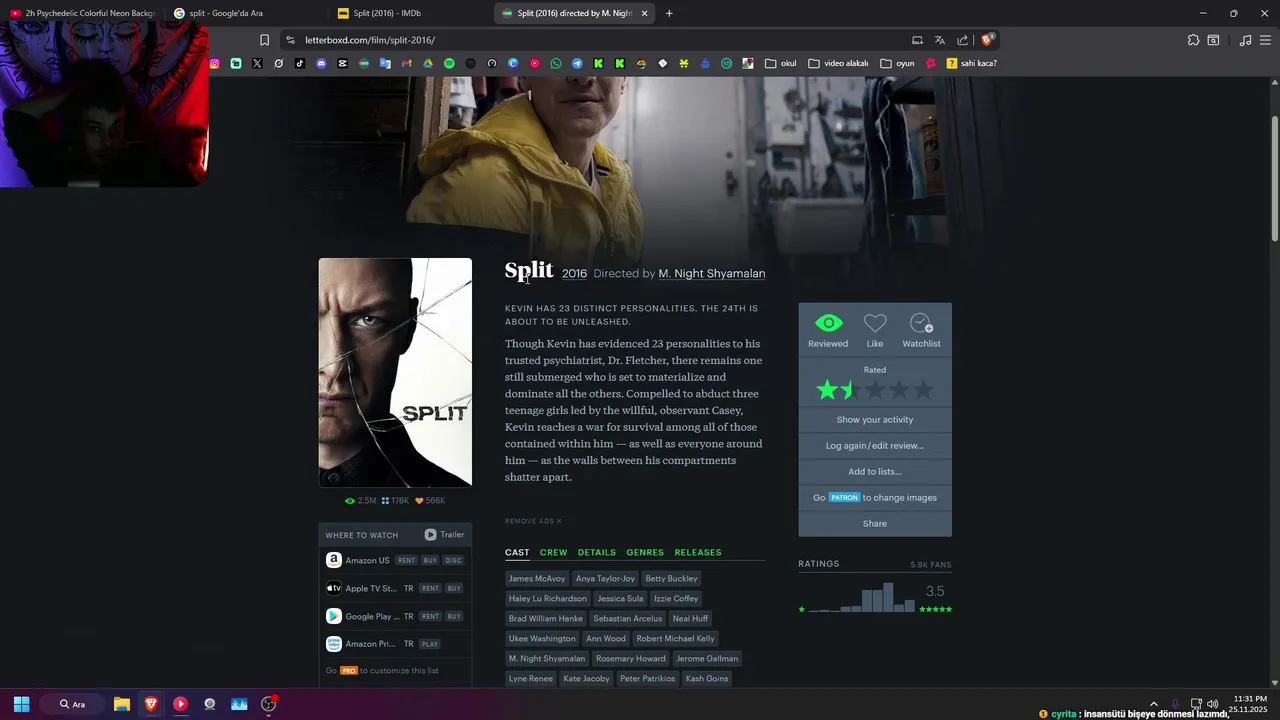1280x720 pixels.
Task: Open Betty Buckley cast link
Action: click(671, 578)
